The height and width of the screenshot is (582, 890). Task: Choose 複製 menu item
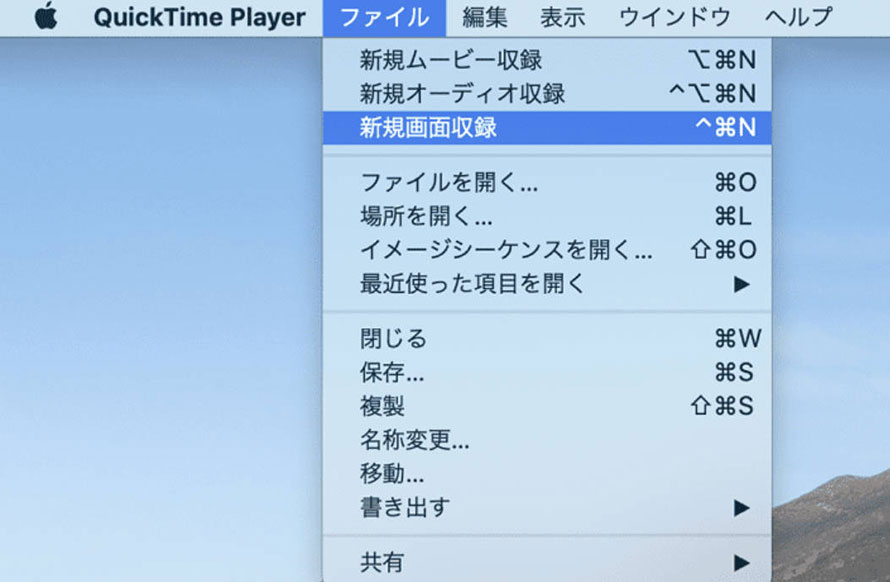547,406
